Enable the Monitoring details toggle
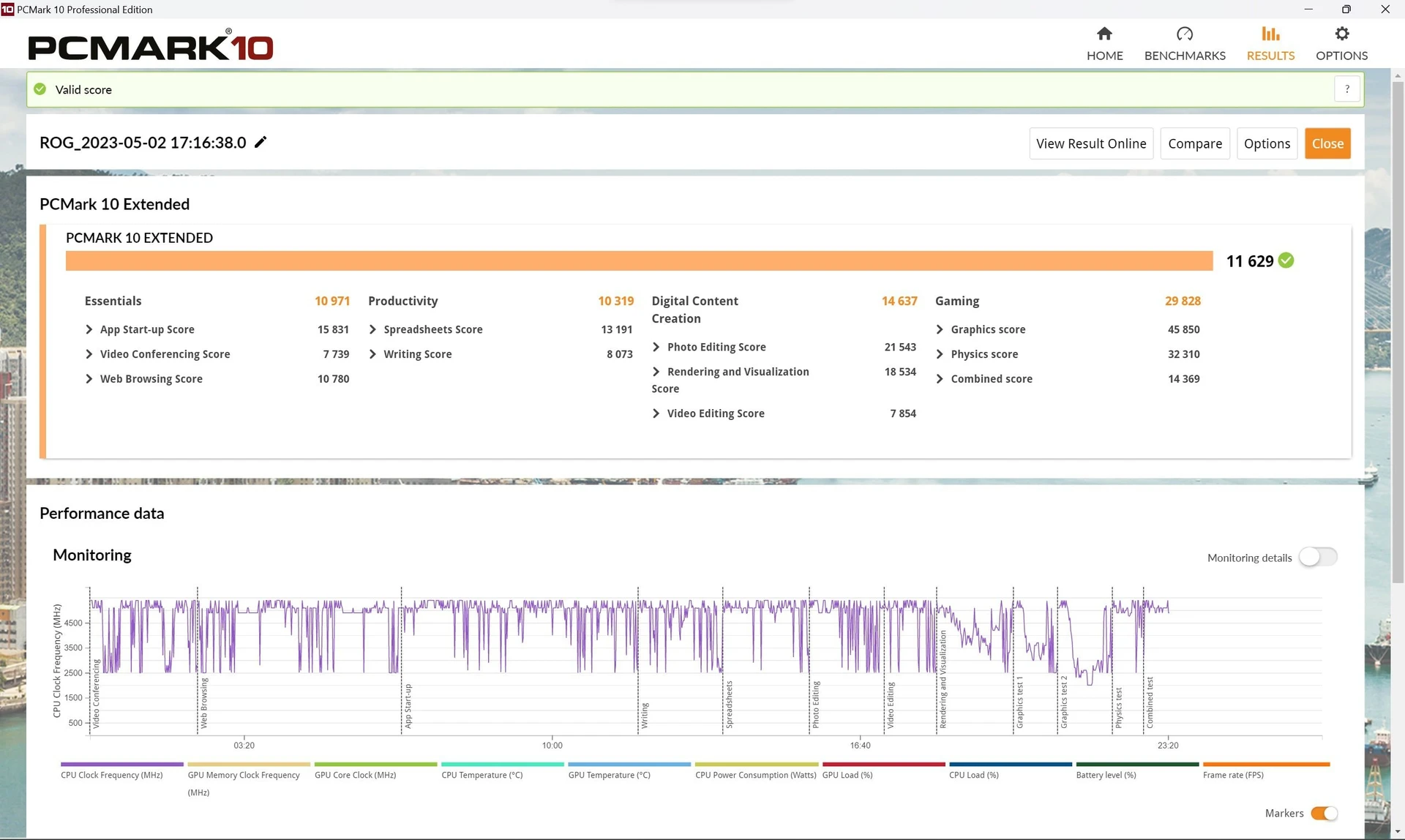1405x840 pixels. [x=1318, y=557]
